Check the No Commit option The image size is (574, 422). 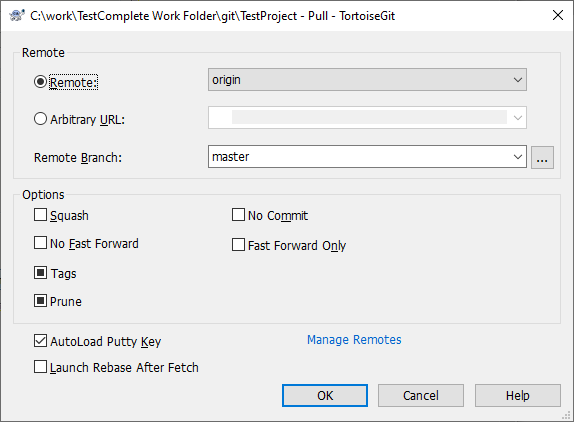click(238, 215)
